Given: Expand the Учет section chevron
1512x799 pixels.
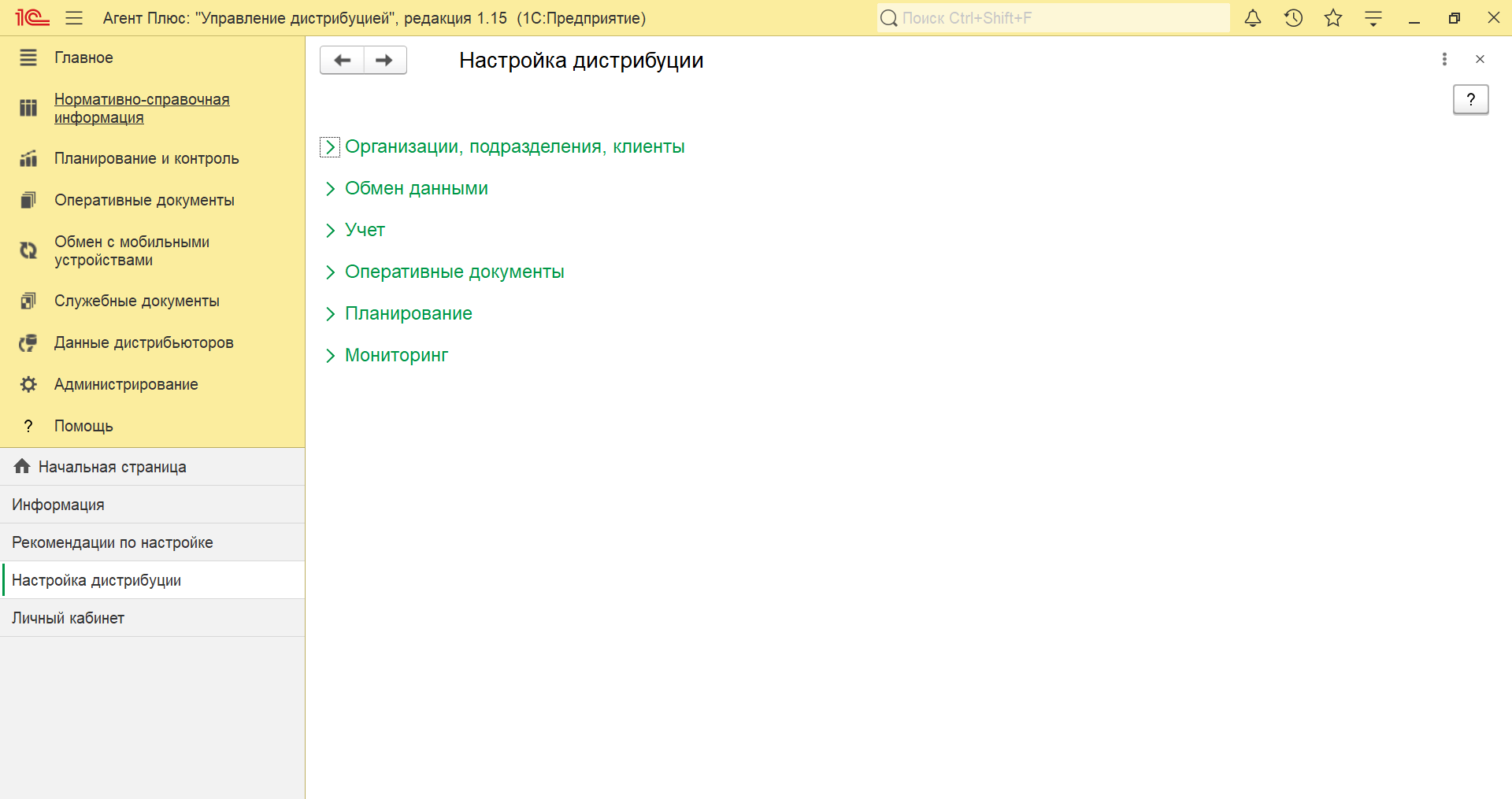Looking at the screenshot, I should (330, 231).
